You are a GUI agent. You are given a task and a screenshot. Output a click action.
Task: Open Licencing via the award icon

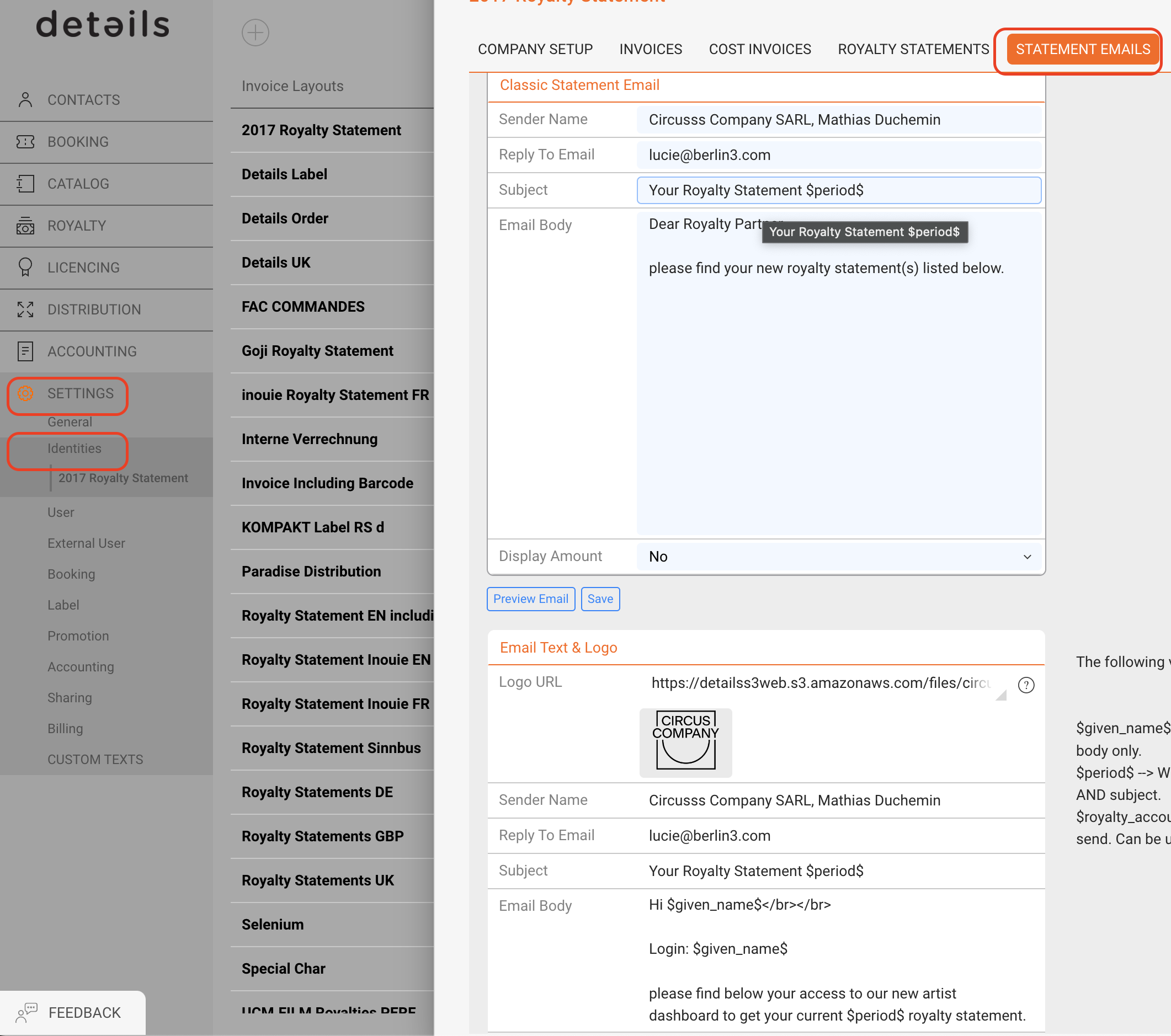[25, 268]
